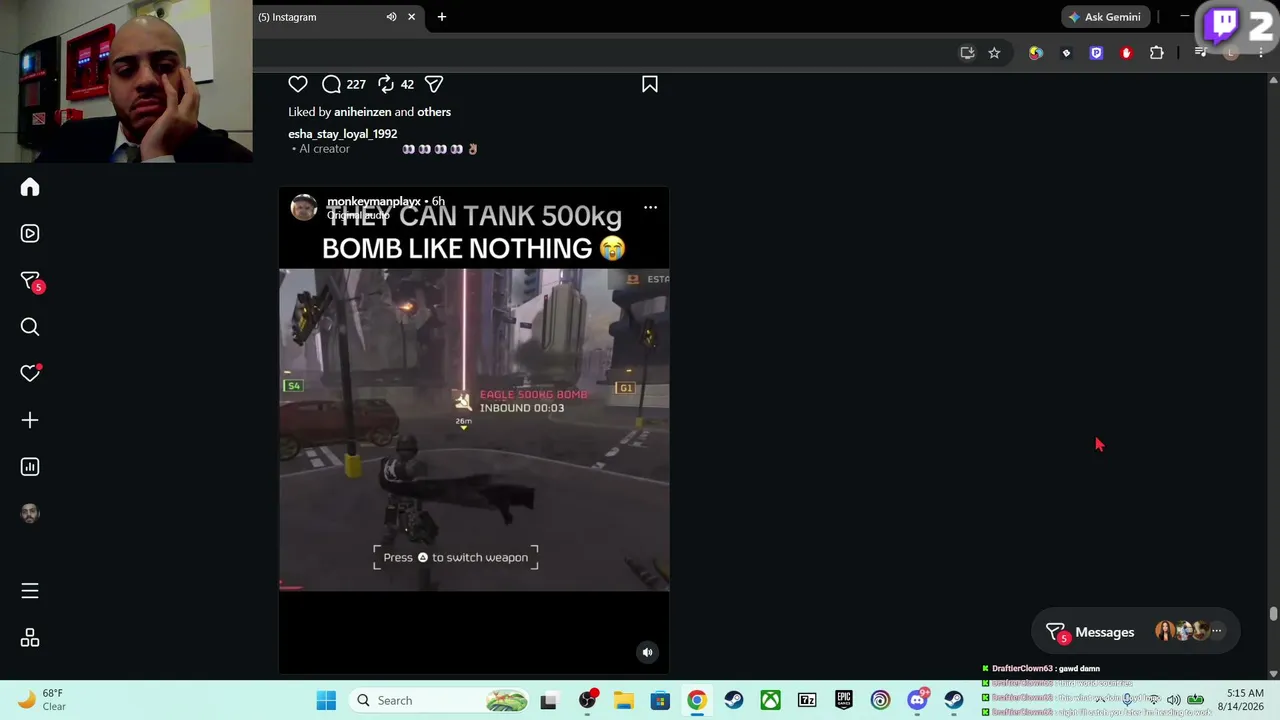Screen dimensions: 1280x720
Task: Pause the playing reel video
Action: (x=474, y=430)
